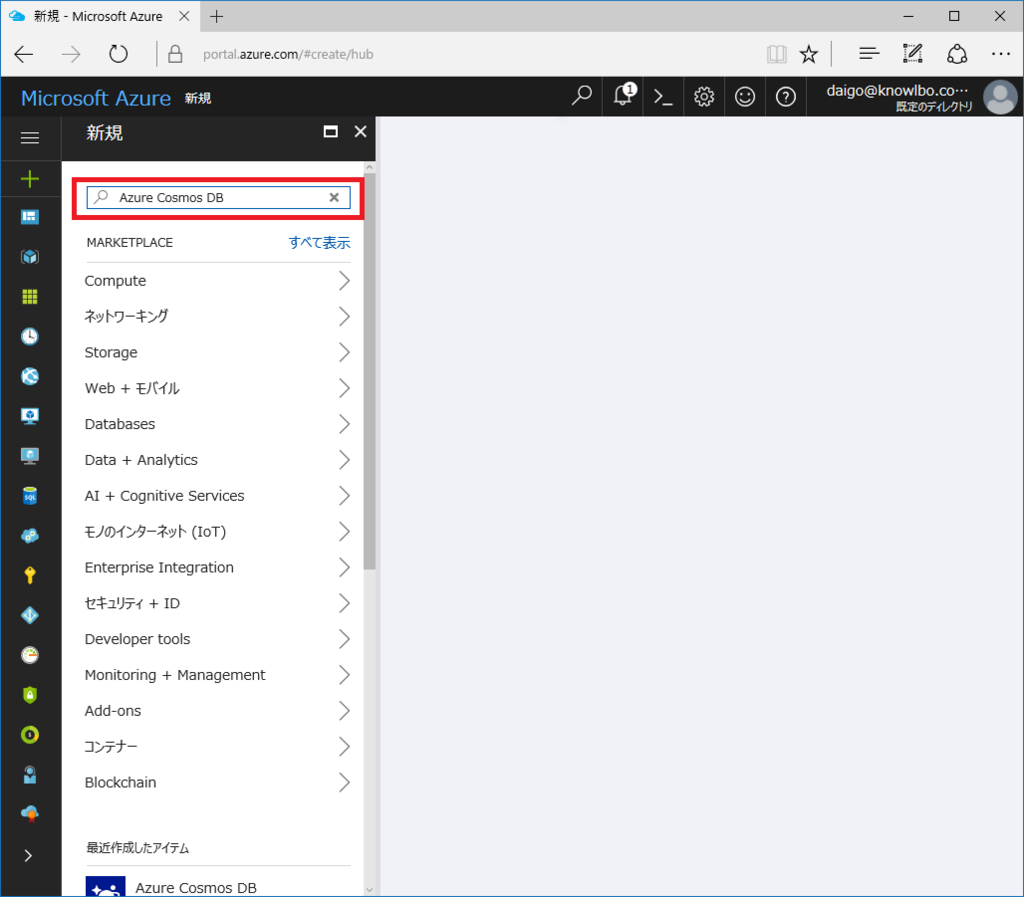
Task: Click the Microsoft Azure logo link
Action: pyautogui.click(x=96, y=98)
